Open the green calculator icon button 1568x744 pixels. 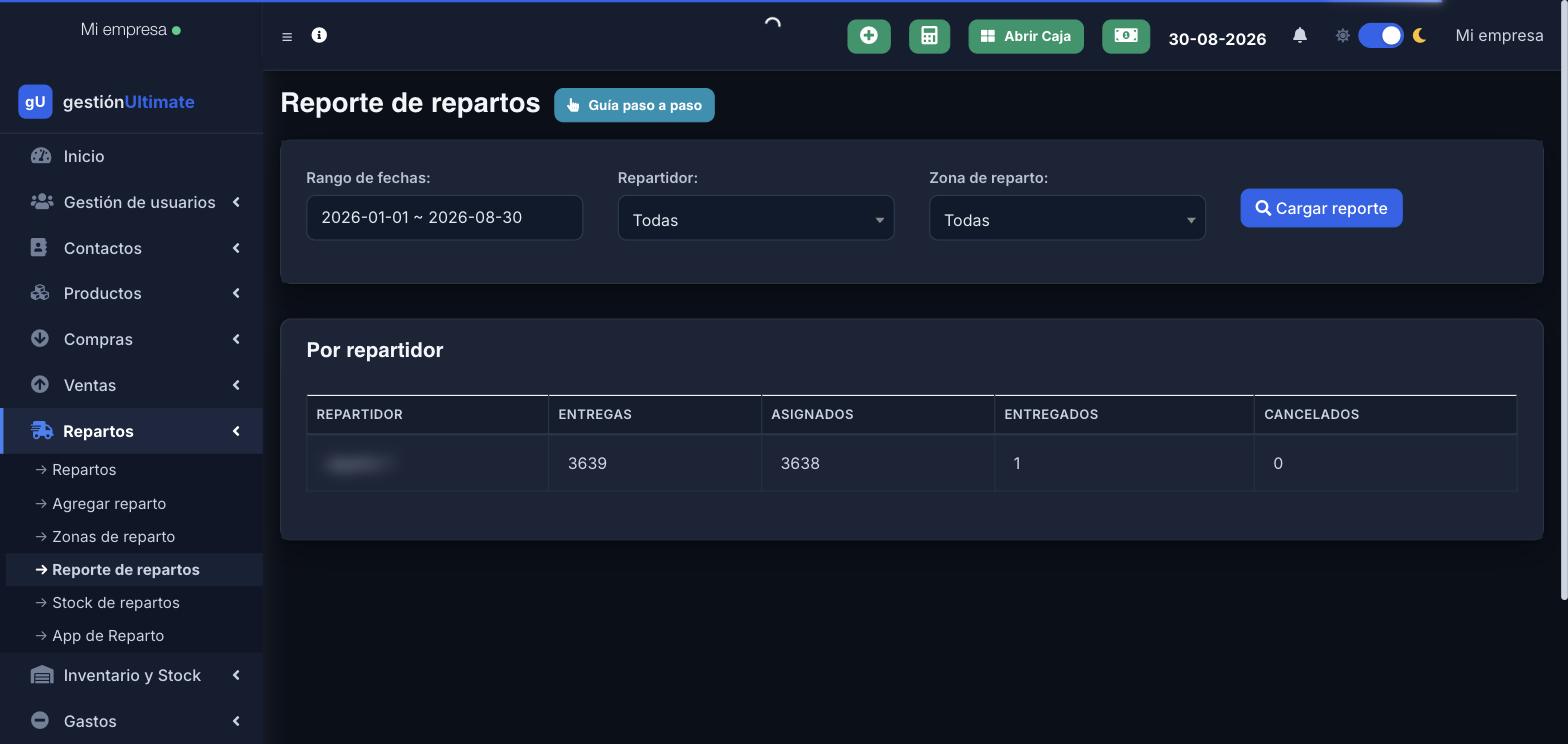929,36
